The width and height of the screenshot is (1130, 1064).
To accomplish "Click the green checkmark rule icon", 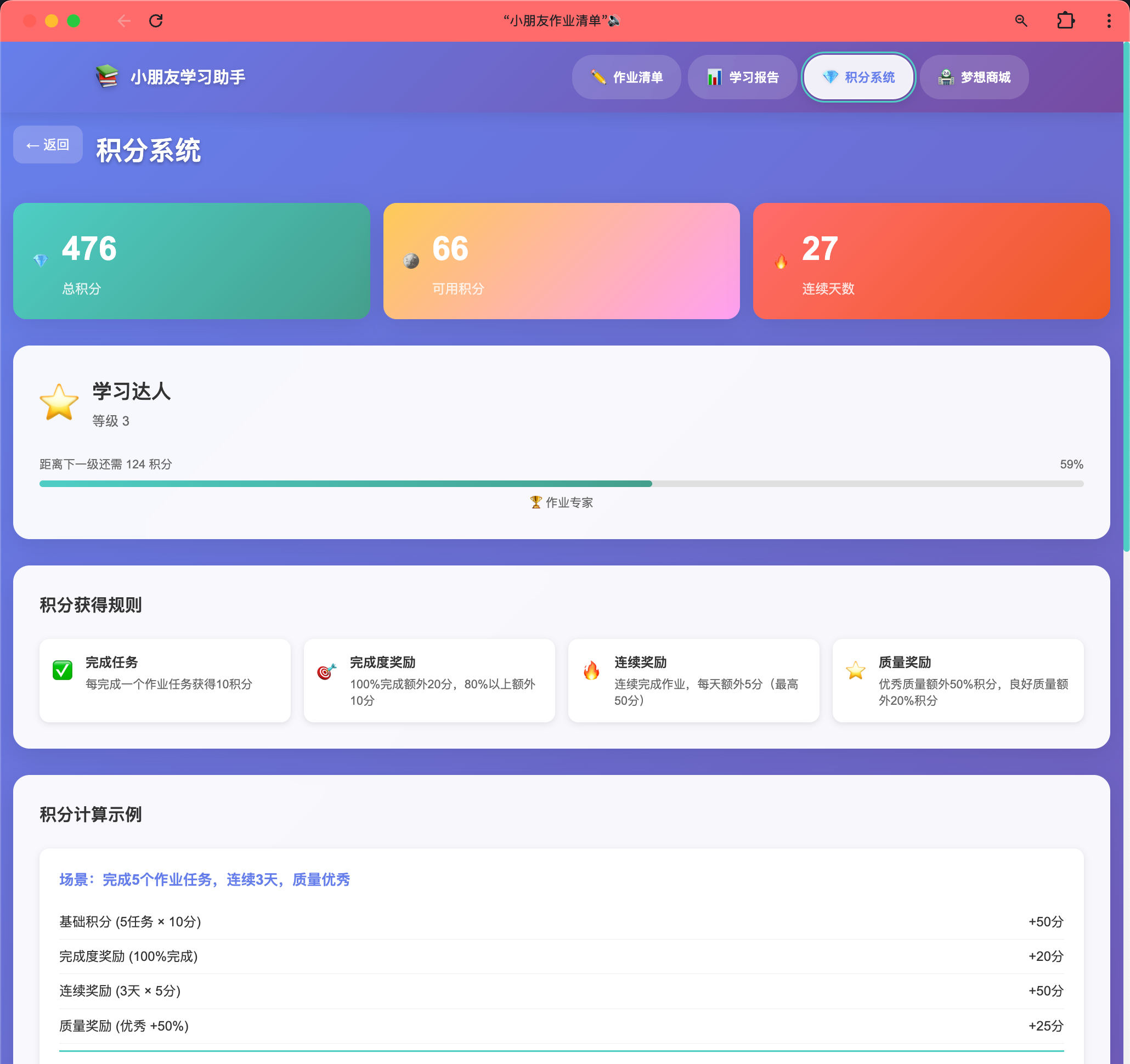I will [63, 671].
